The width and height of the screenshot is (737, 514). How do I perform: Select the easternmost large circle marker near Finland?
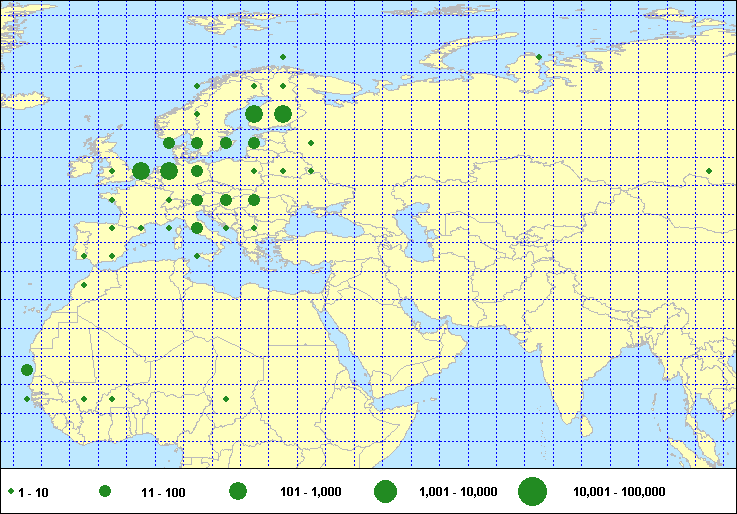[283, 114]
